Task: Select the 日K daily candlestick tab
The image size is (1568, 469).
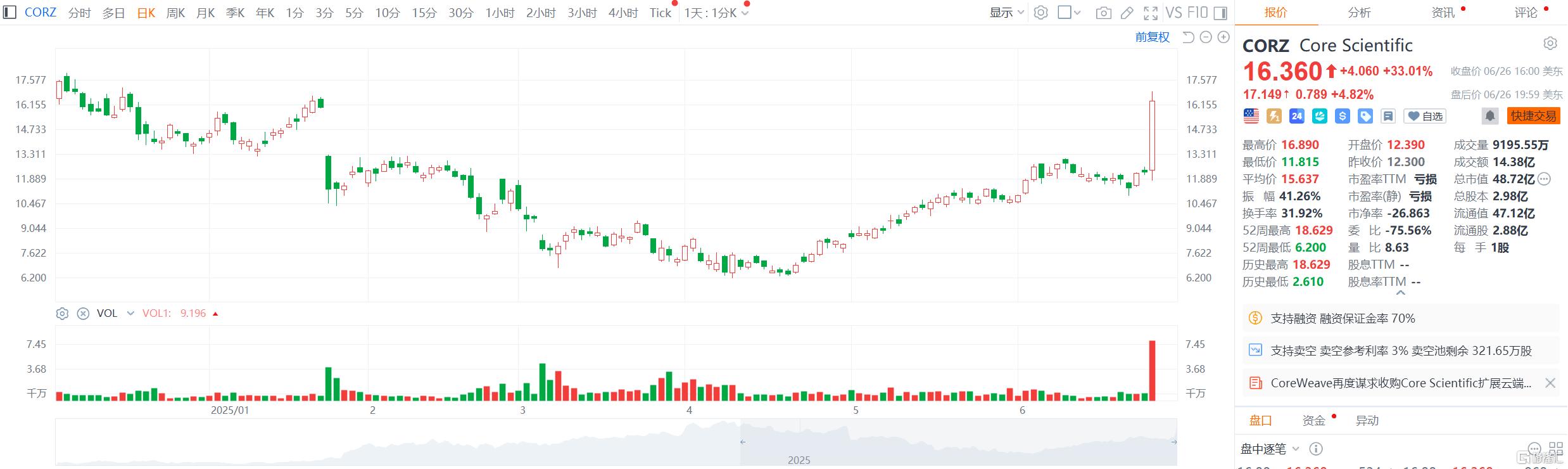Action: point(146,13)
